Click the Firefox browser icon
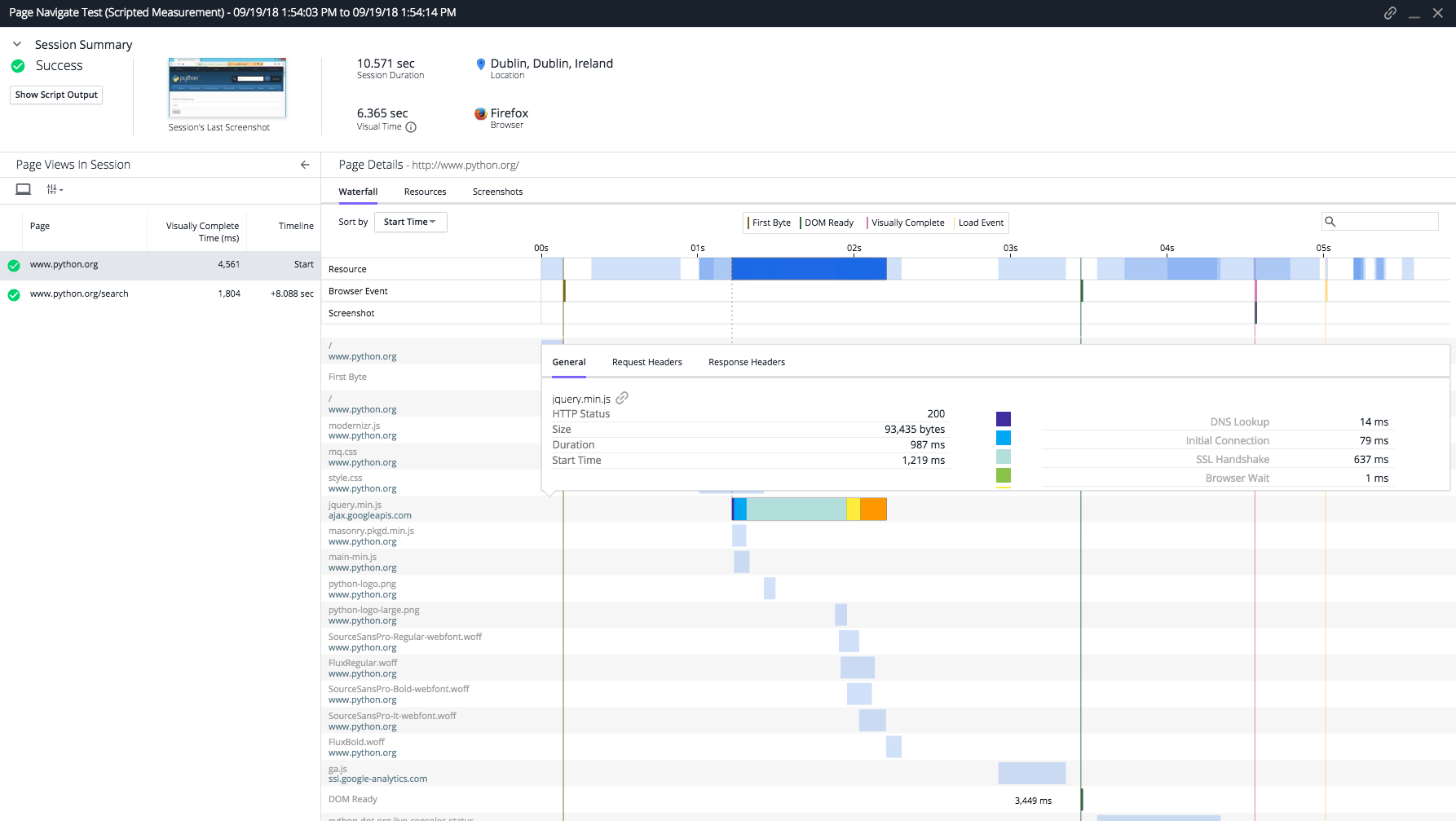The height and width of the screenshot is (821, 1456). pyautogui.click(x=481, y=113)
